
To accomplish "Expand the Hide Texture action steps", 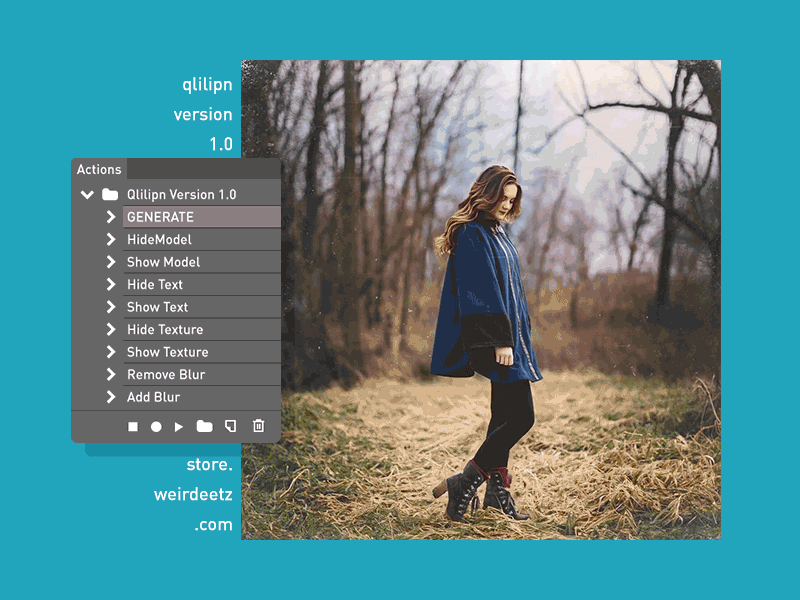I will point(113,330).
